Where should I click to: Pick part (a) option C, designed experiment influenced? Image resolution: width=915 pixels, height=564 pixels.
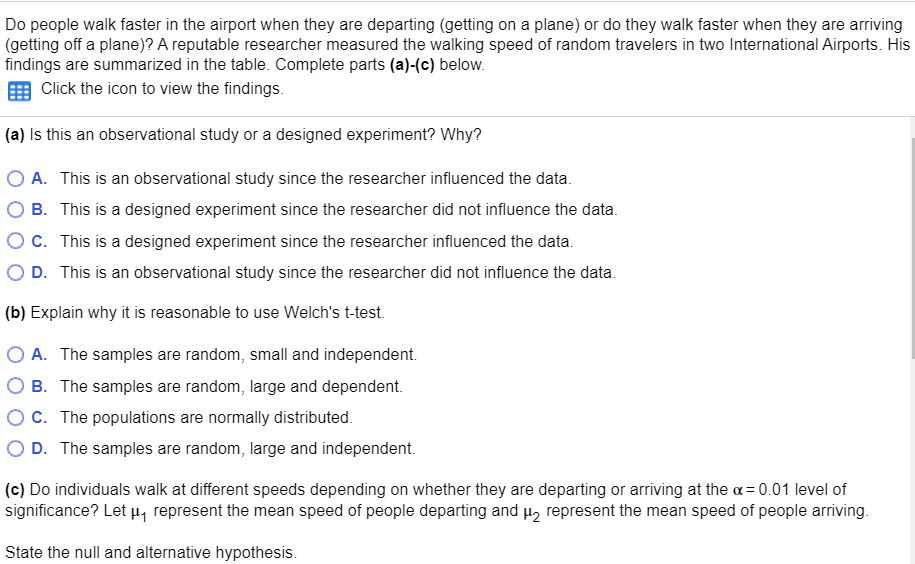click(16, 241)
